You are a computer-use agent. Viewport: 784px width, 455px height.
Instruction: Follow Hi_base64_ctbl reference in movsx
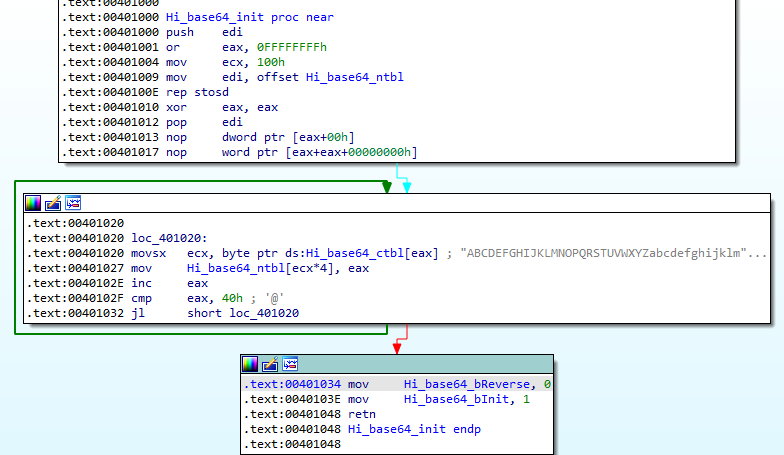[x=354, y=253]
